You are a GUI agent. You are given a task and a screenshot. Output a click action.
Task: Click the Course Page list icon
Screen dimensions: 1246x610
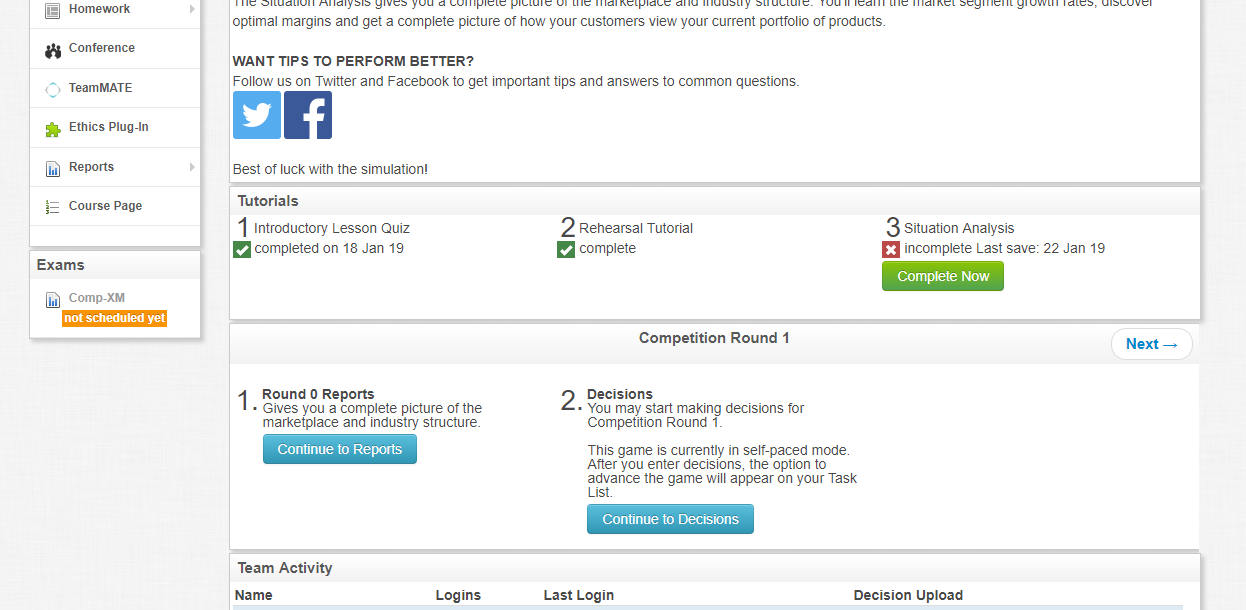(x=53, y=207)
